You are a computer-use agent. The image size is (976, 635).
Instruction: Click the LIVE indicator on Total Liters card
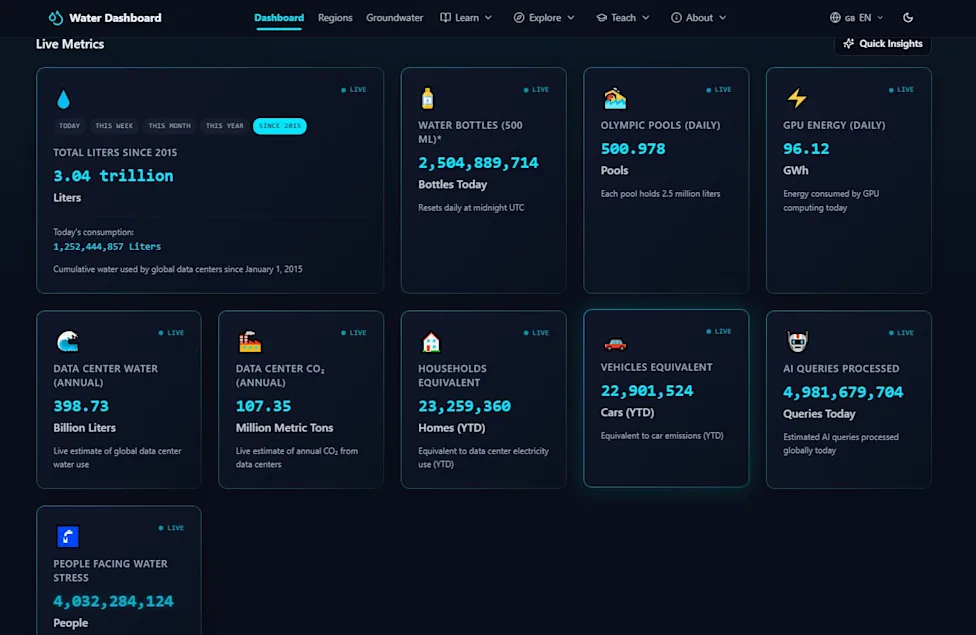[354, 90]
